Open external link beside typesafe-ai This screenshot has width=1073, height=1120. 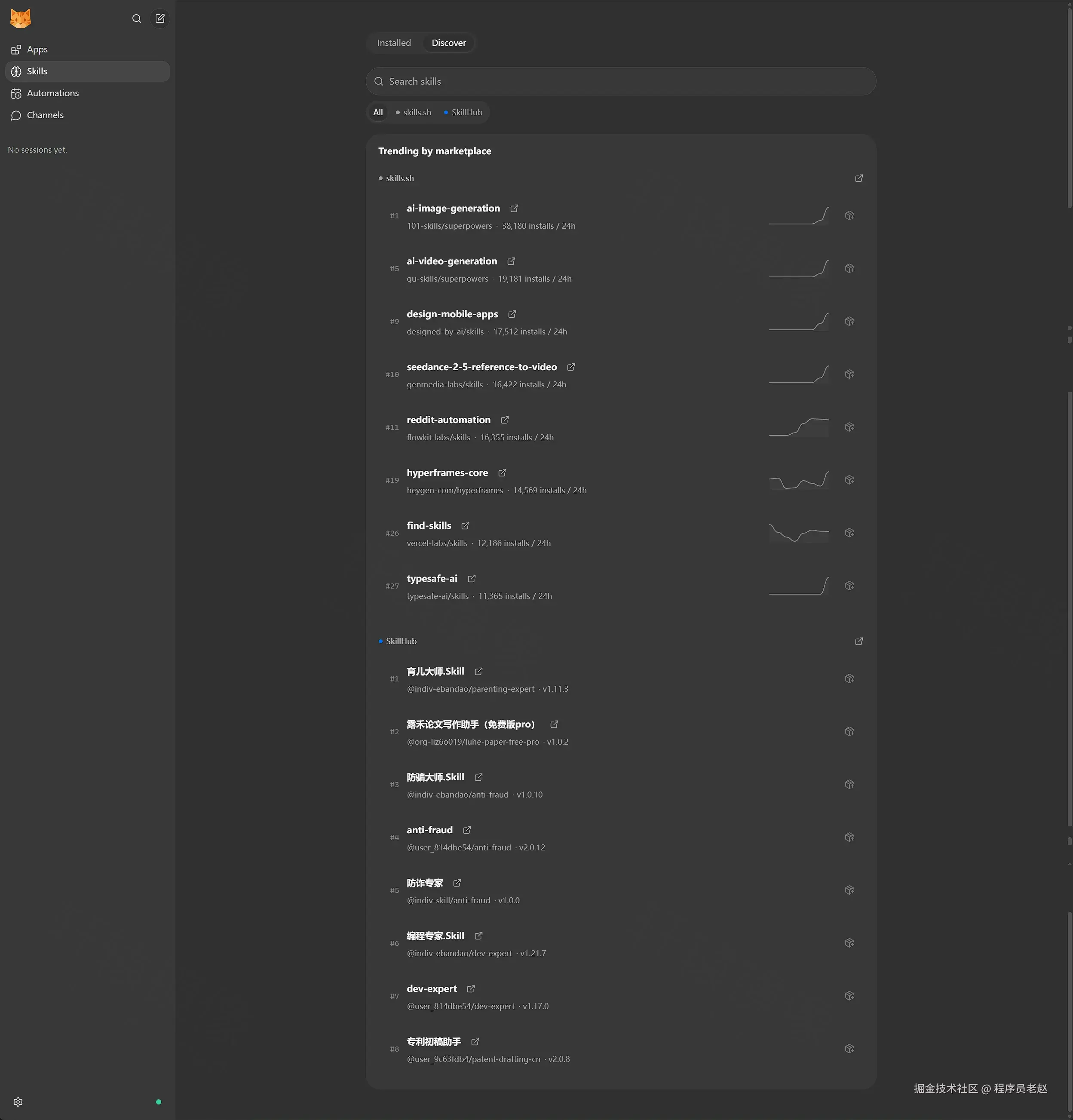[x=472, y=578]
